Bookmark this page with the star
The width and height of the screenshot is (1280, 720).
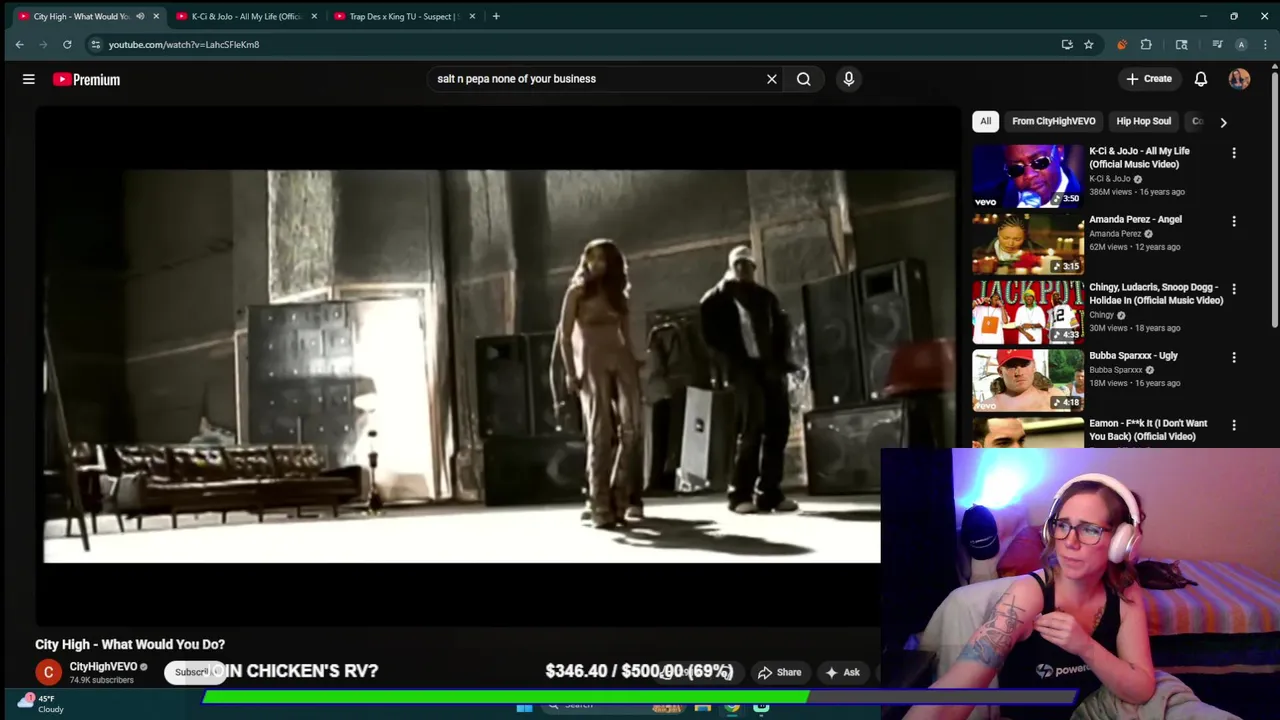1088,44
